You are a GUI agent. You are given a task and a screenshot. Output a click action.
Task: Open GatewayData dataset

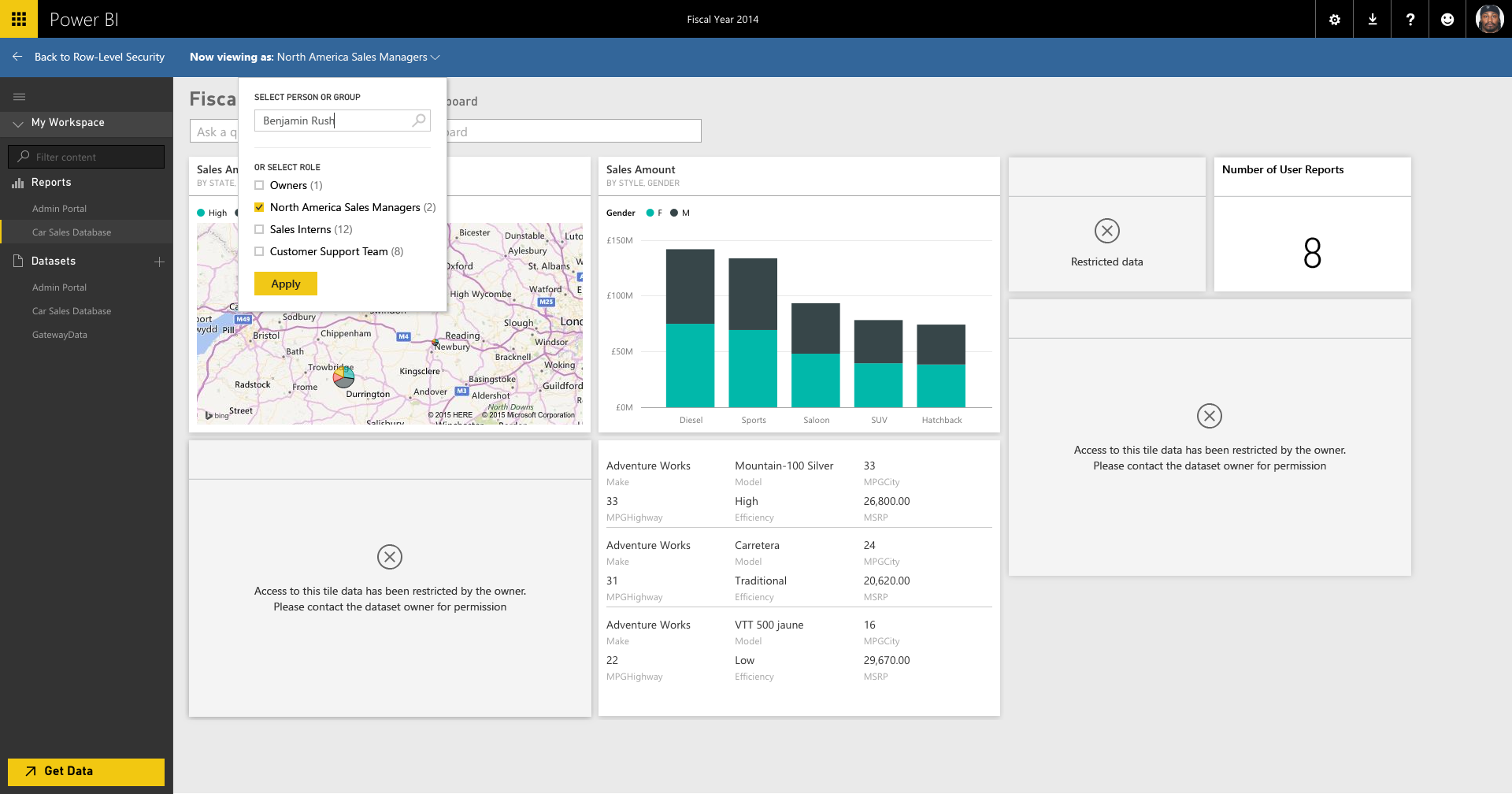60,335
